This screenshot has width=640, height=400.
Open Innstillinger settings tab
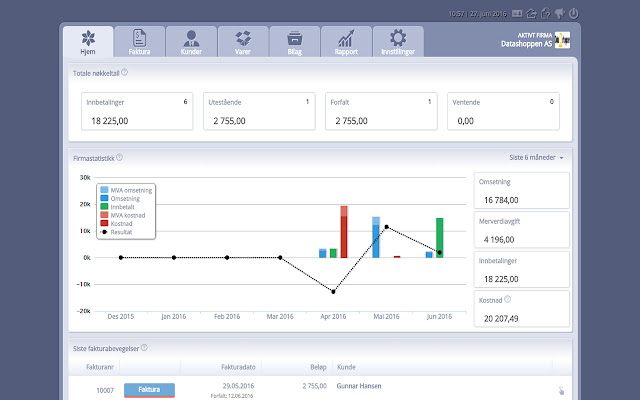click(397, 40)
